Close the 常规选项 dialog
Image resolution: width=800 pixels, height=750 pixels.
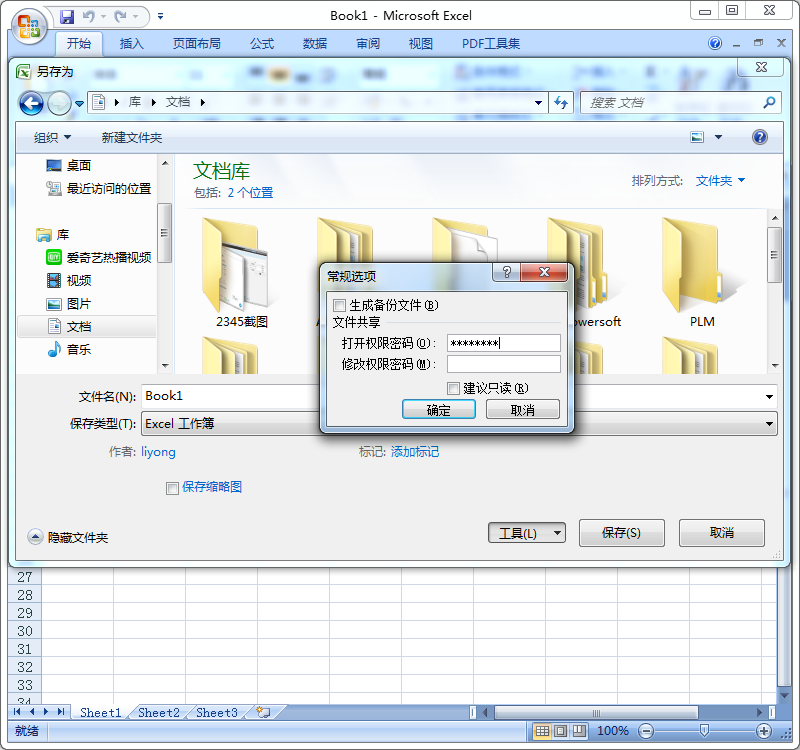[544, 272]
